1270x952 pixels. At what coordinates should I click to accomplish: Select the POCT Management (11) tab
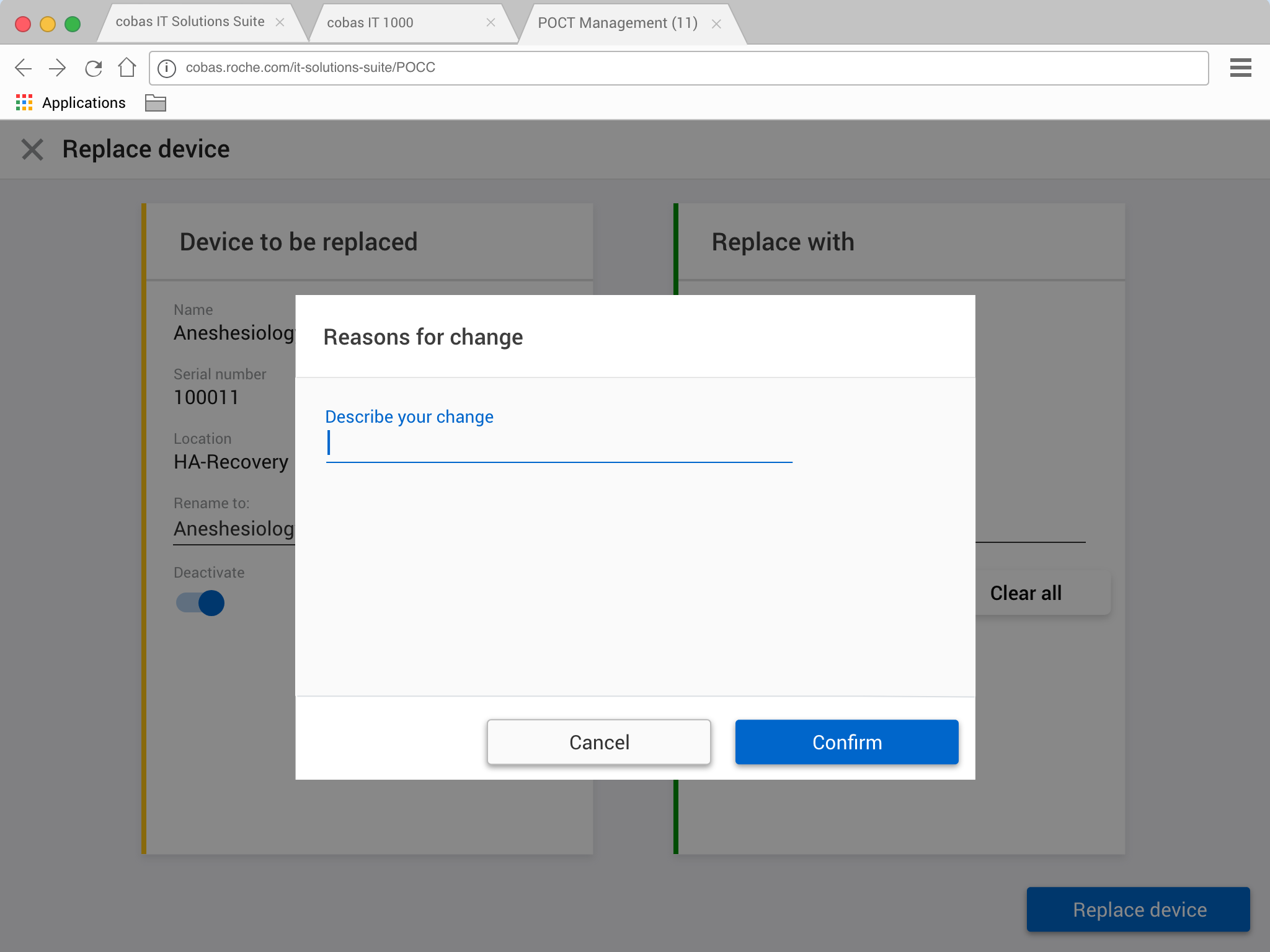[617, 23]
